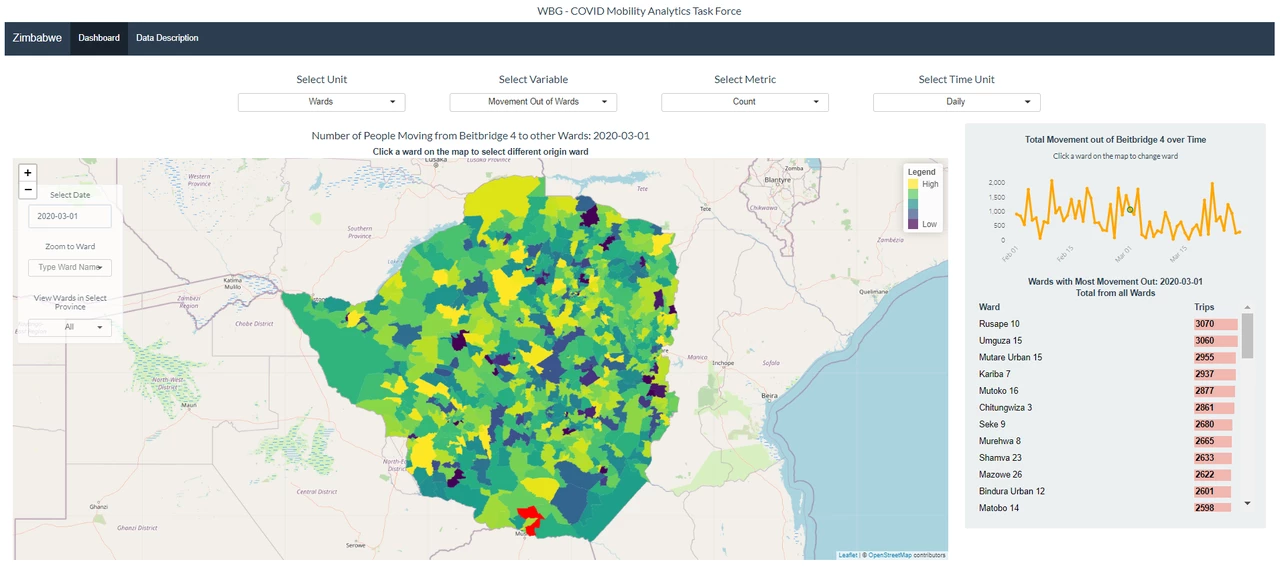Click the Zimbabwe brand title

tap(37, 38)
